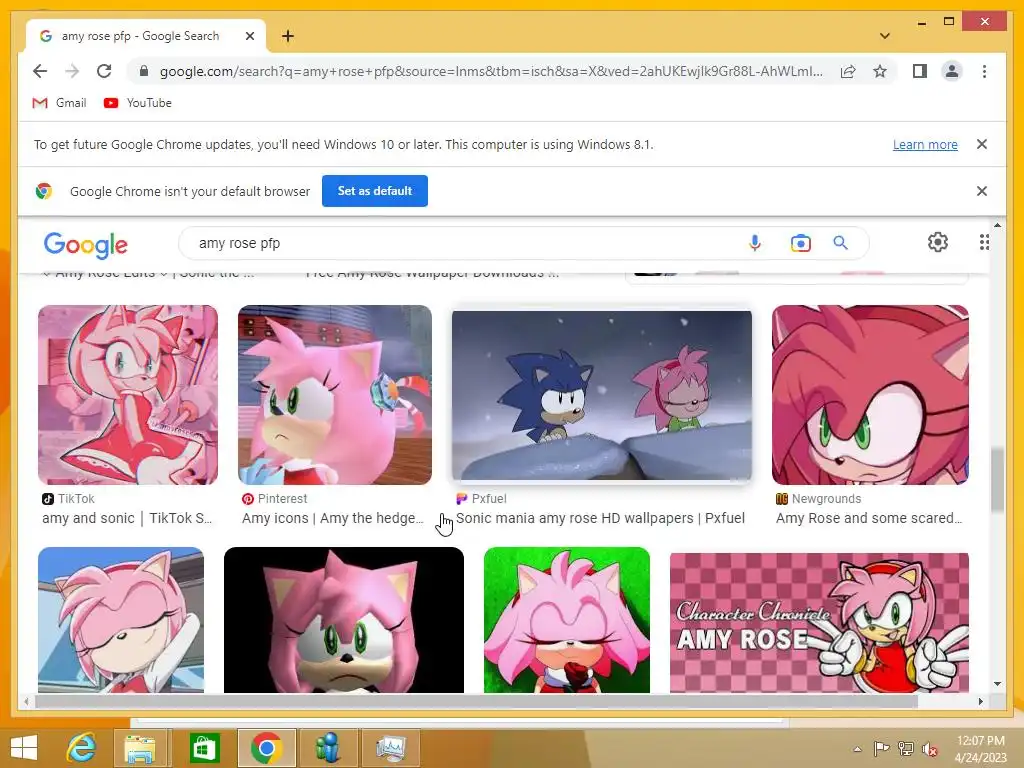Viewport: 1024px width, 768px height.
Task: Click 'Sonic mania amy rose HD wallpapers | Pxfuel'
Action: [600, 518]
